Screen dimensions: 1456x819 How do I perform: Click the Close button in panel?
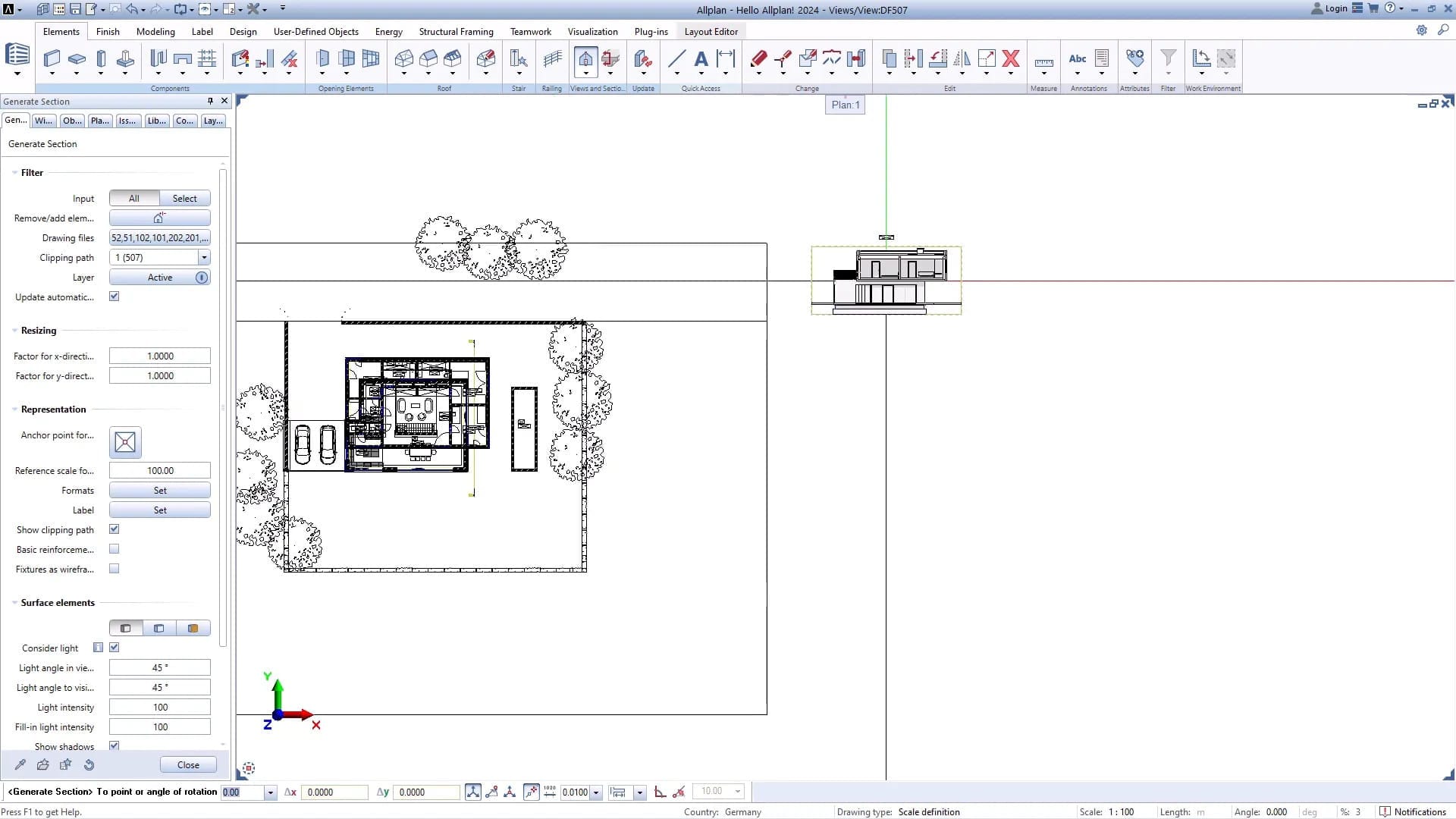click(188, 765)
